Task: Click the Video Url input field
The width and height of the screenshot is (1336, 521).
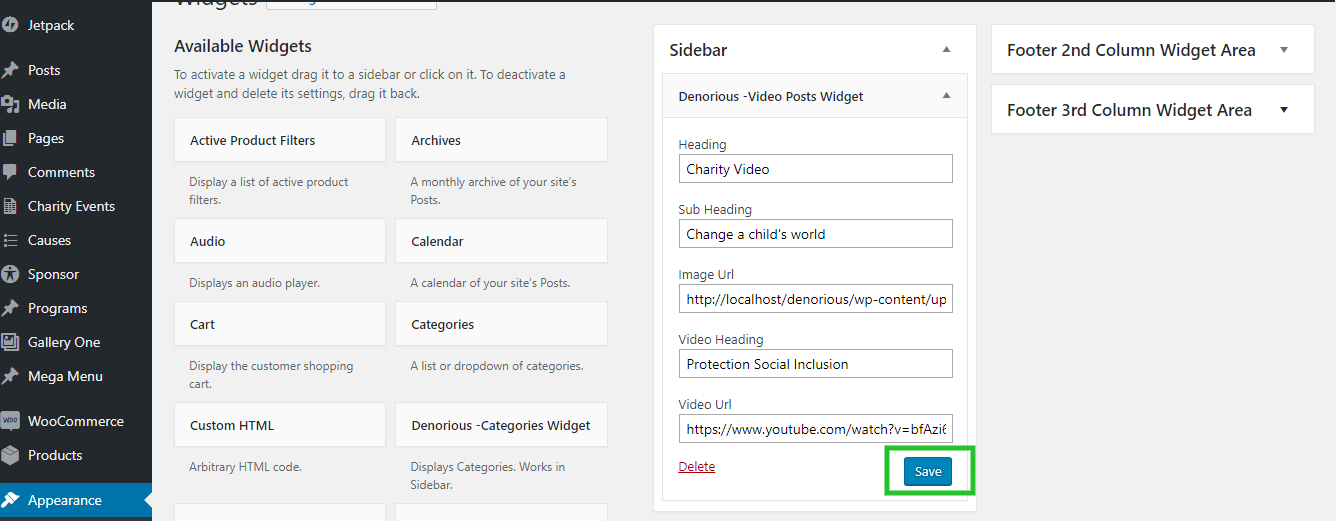Action: pyautogui.click(x=815, y=429)
